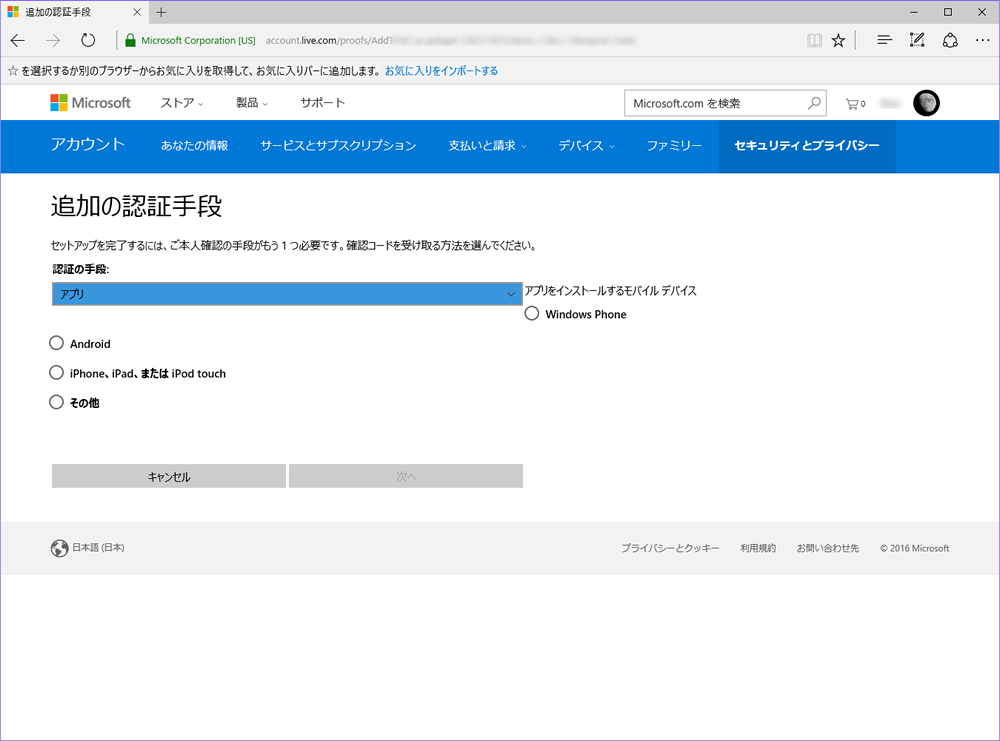Click the browser address bar URL
The height and width of the screenshot is (741, 1000).
450,40
